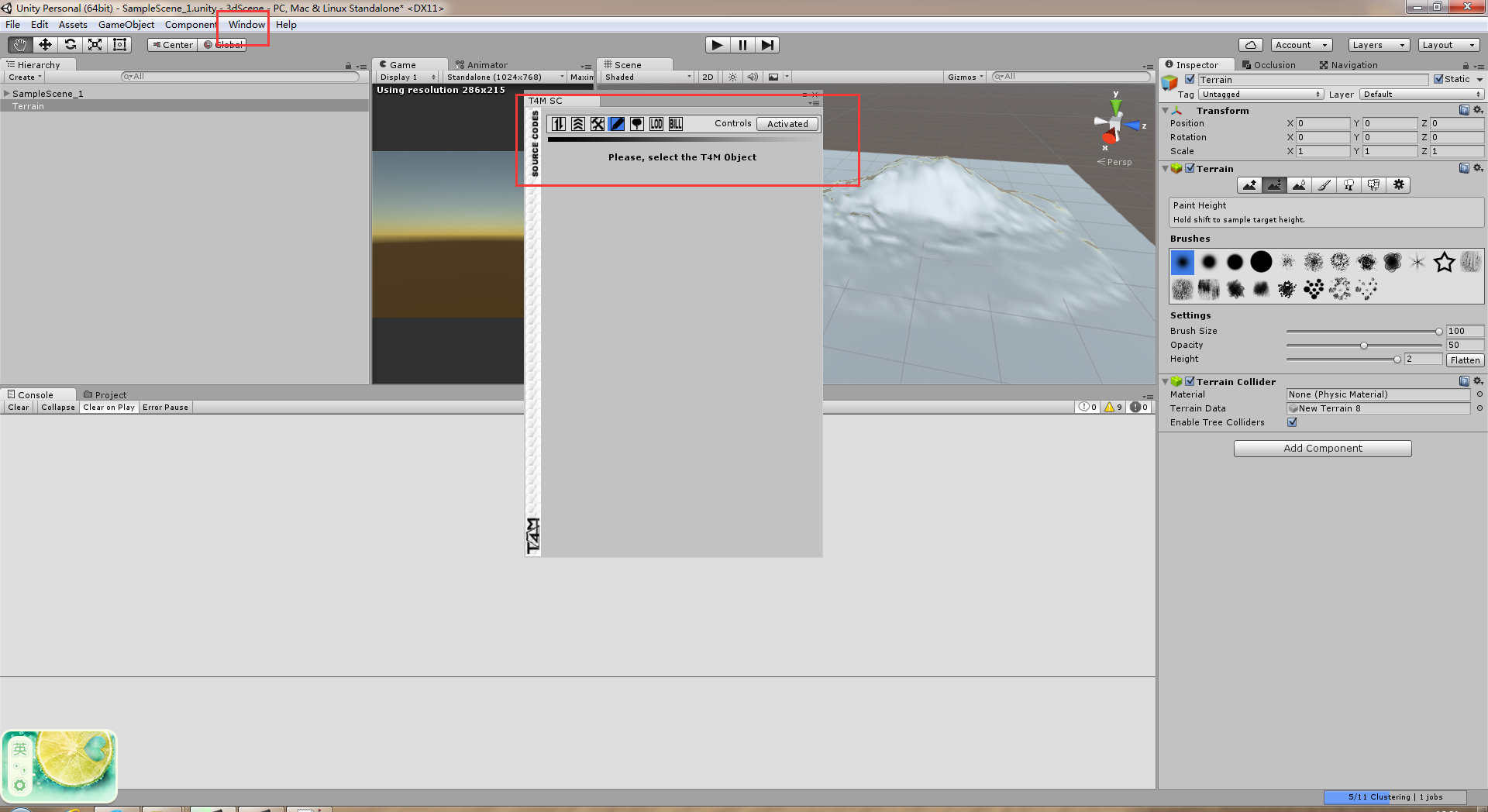1488x812 pixels.
Task: Toggle Clear on Play in Console
Action: click(x=108, y=408)
